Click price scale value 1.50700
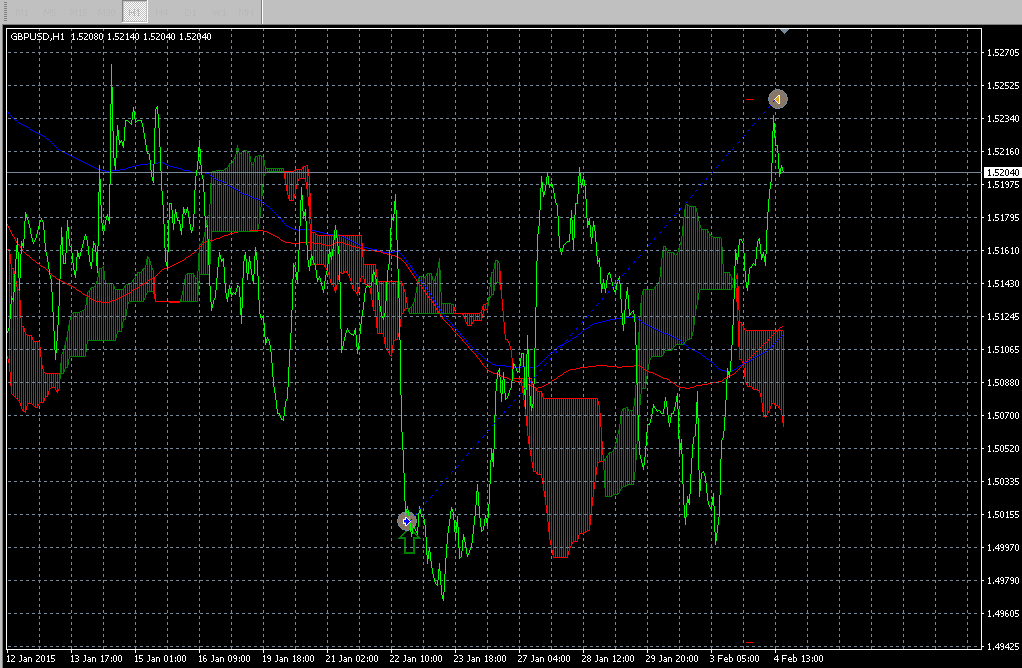The image size is (1022, 668). coord(1002,416)
